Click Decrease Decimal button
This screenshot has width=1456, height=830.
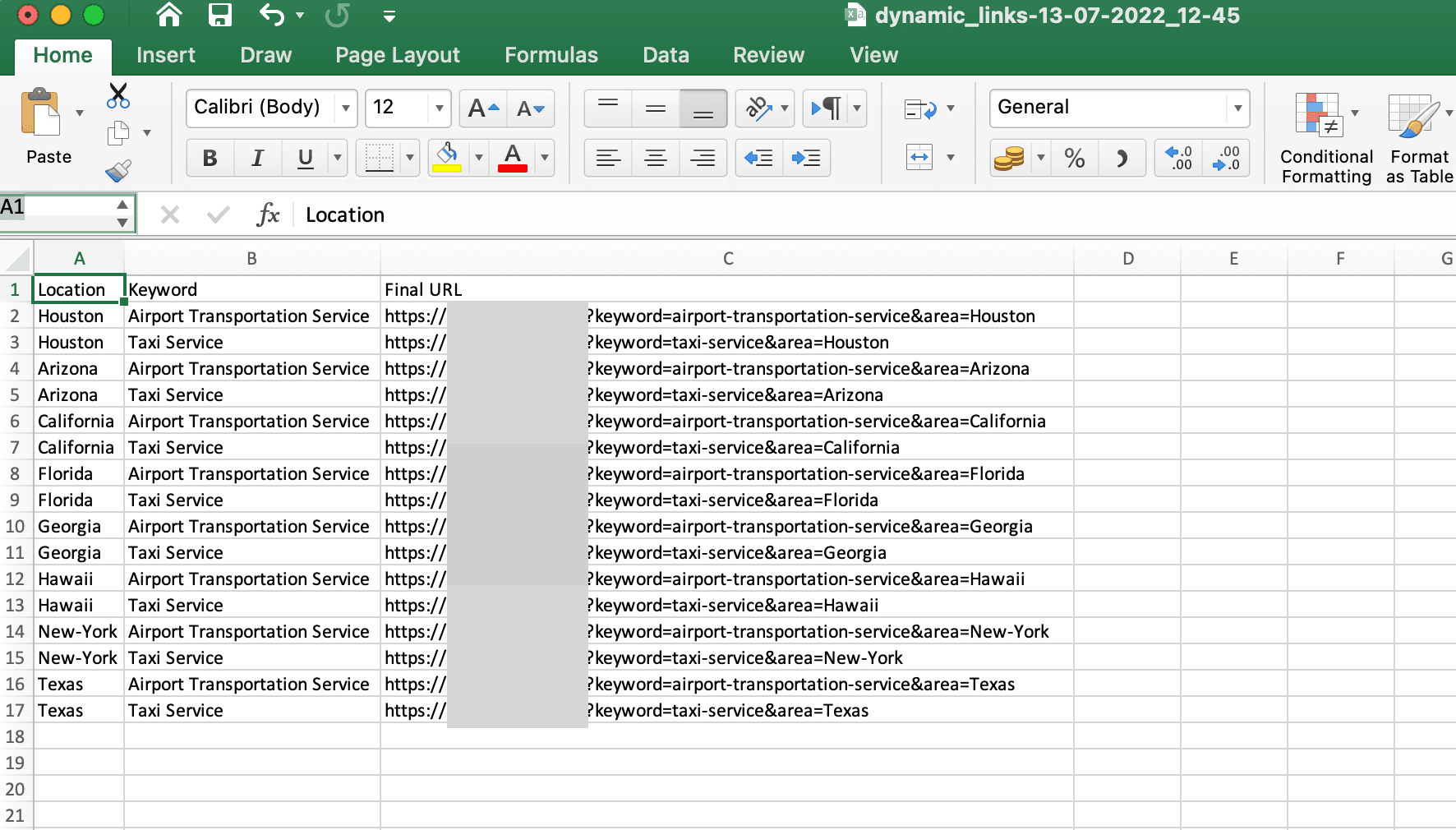coord(1227,158)
